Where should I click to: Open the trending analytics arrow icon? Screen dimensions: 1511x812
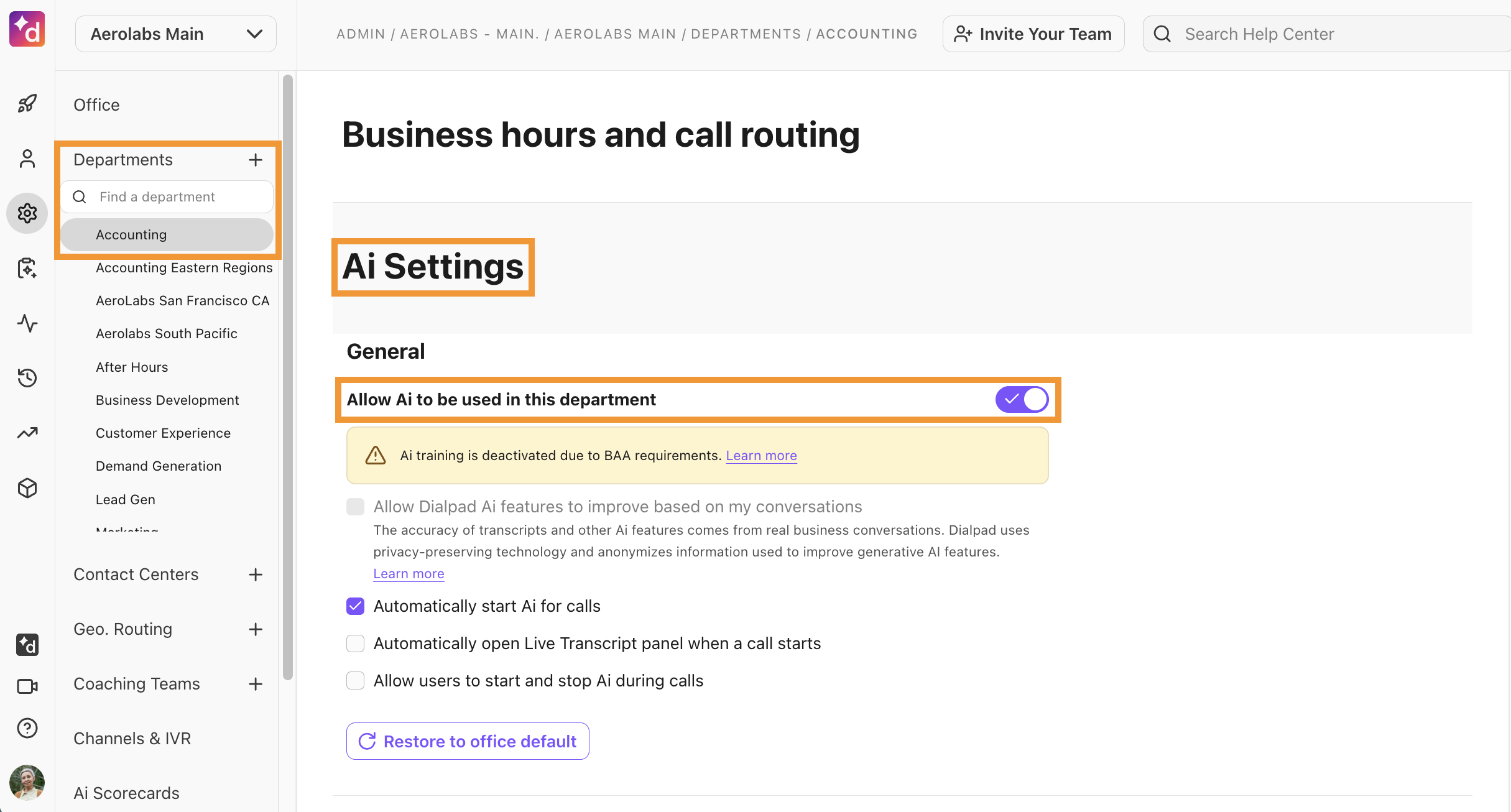pyautogui.click(x=27, y=433)
